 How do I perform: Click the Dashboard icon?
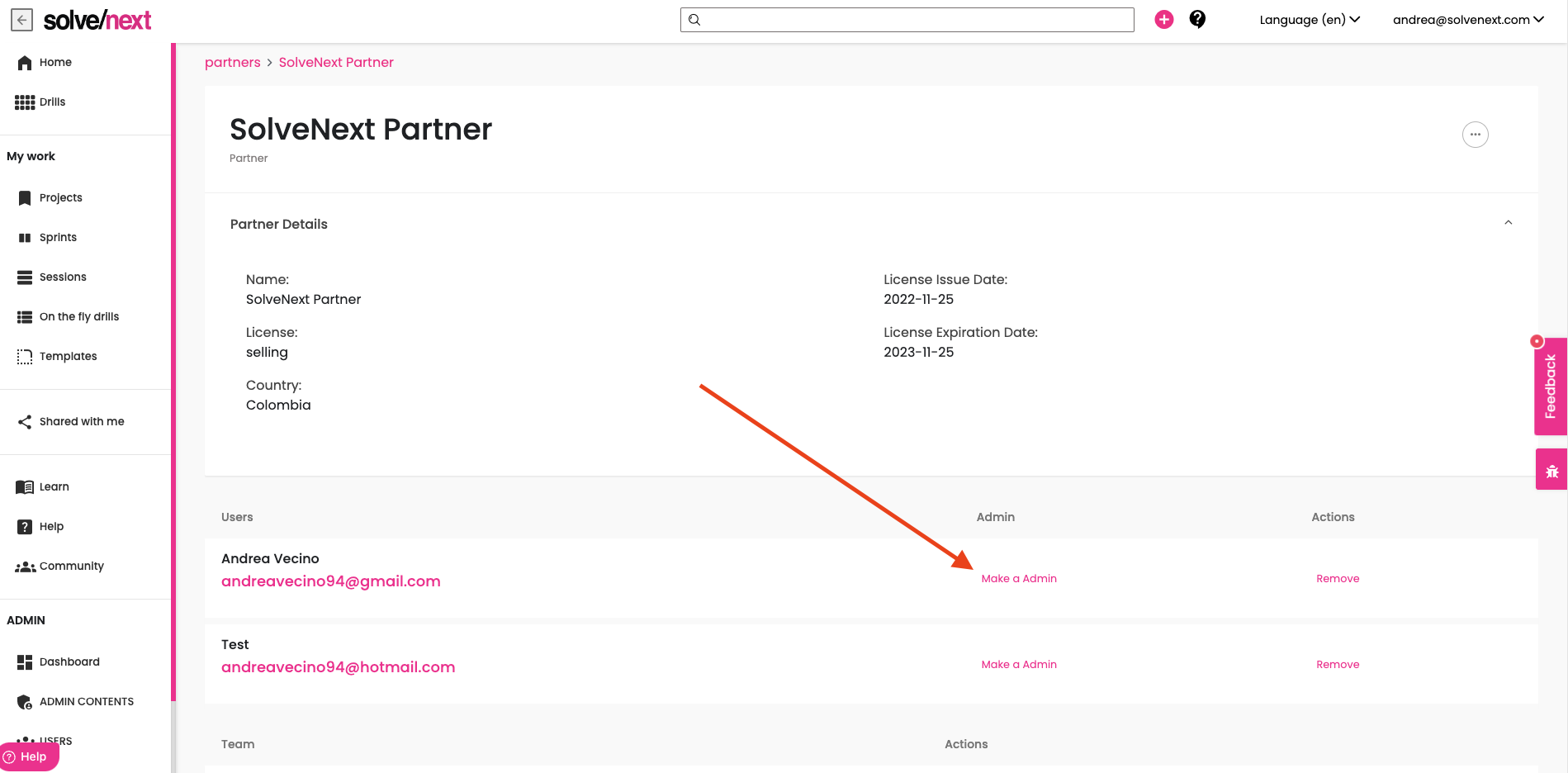point(25,662)
